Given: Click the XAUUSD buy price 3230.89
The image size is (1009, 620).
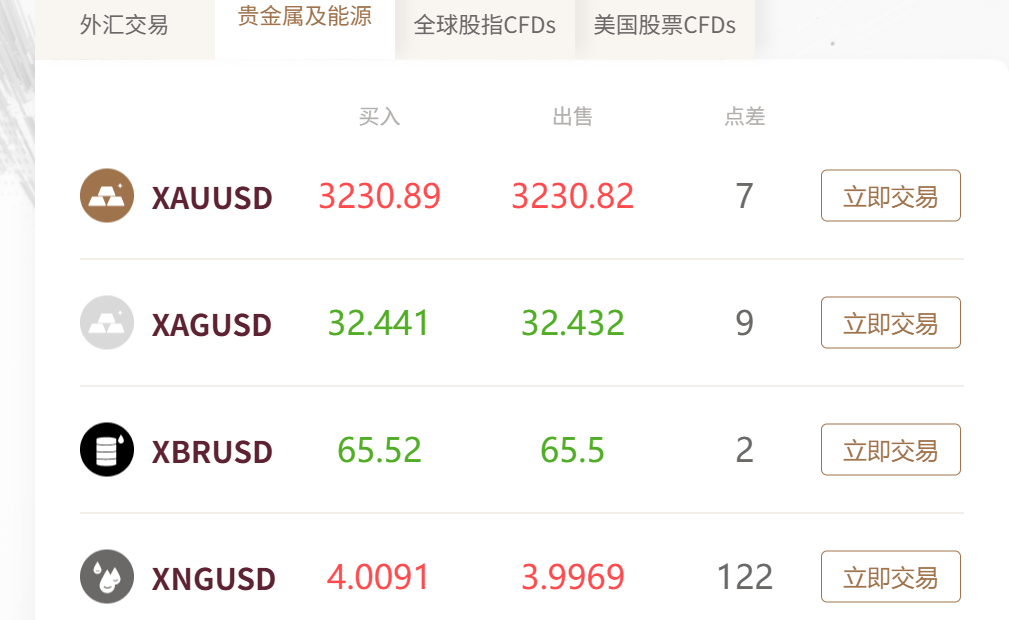Looking at the screenshot, I should click(380, 196).
